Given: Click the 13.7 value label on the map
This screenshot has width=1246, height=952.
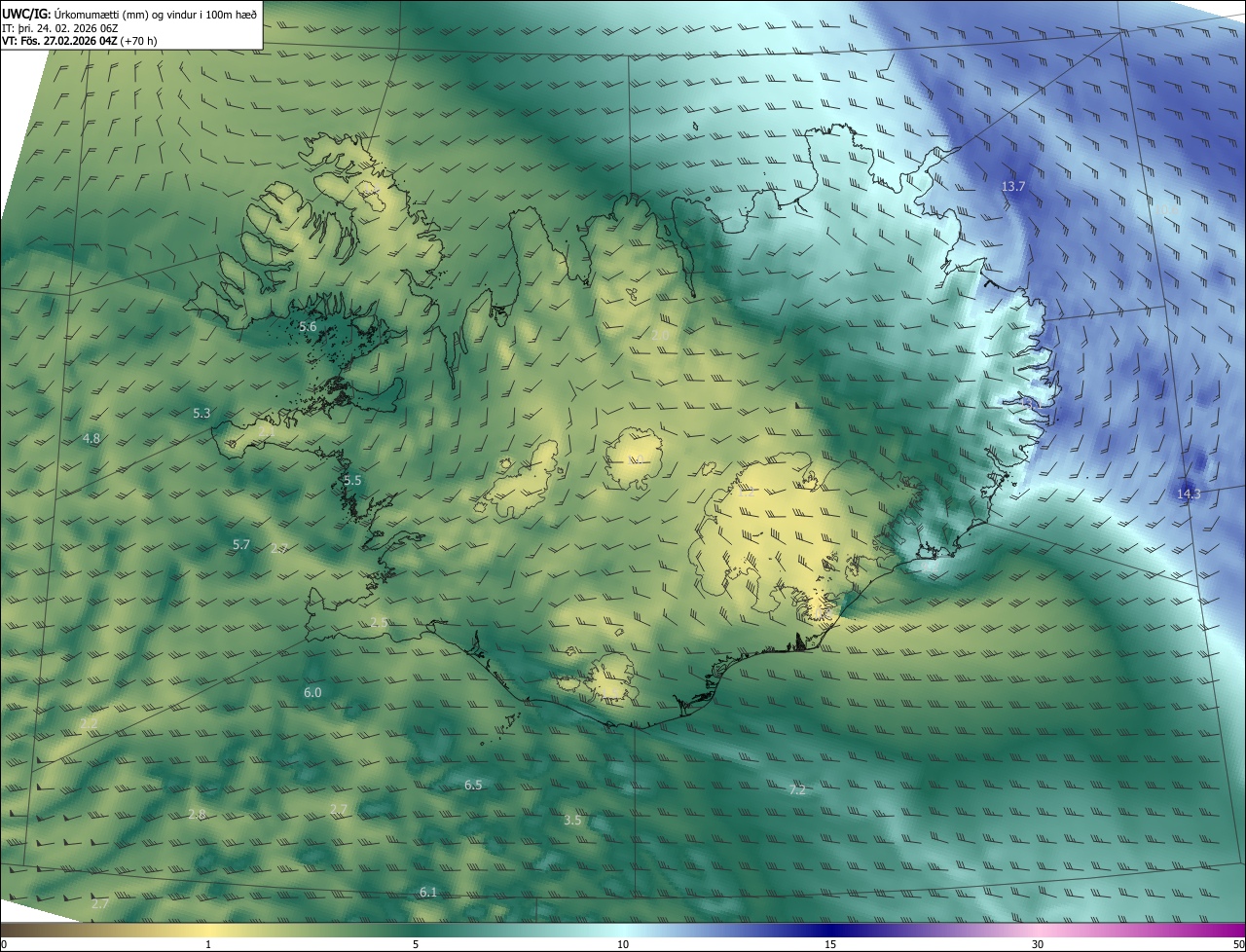Looking at the screenshot, I should pos(1013,185).
